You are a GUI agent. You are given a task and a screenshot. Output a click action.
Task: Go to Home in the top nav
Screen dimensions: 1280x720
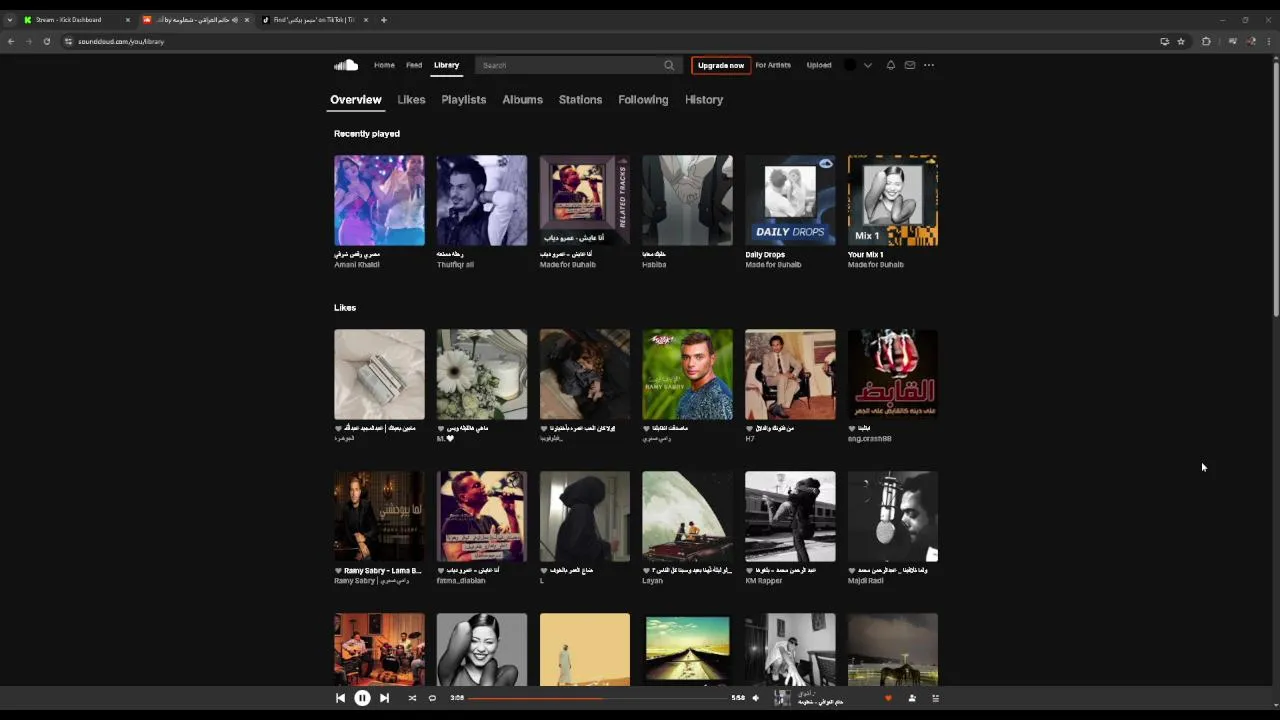(x=384, y=65)
